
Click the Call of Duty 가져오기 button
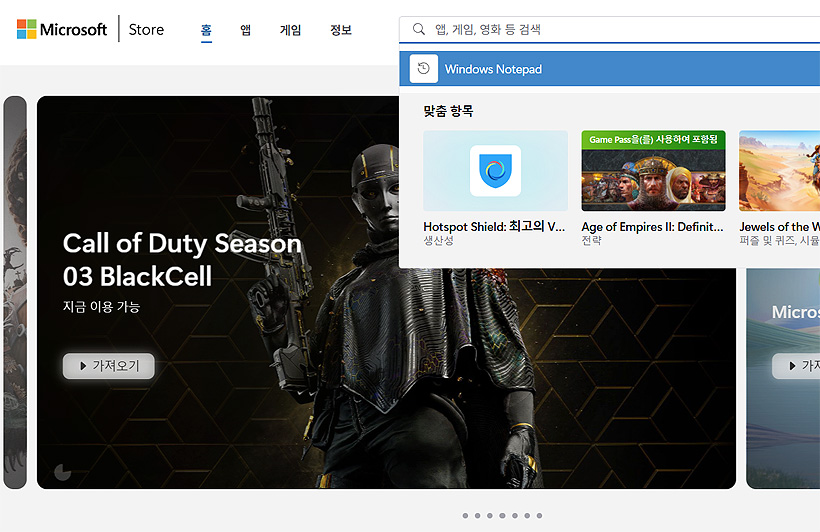(x=109, y=366)
